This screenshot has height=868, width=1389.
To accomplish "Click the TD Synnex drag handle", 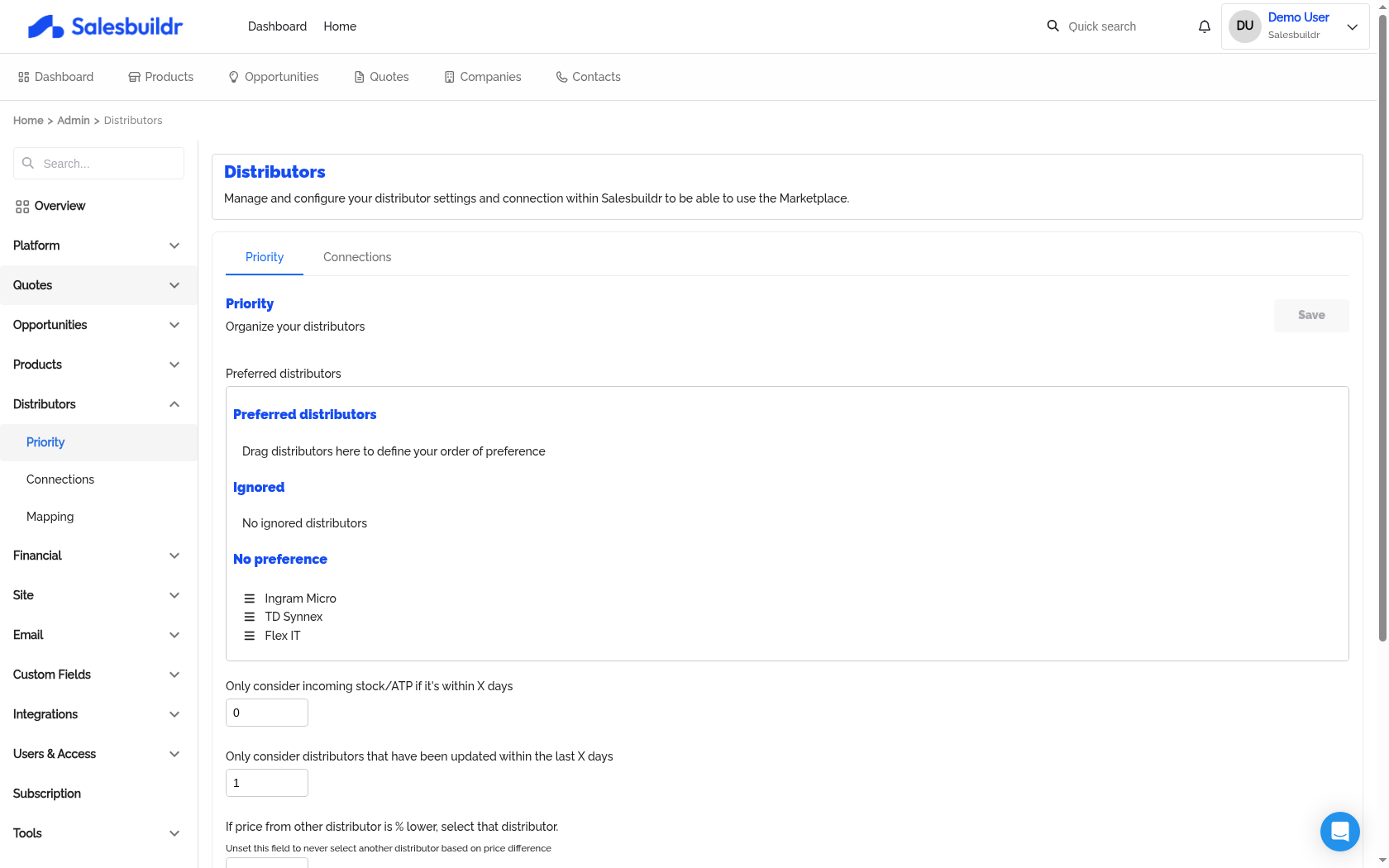I will pos(250,617).
